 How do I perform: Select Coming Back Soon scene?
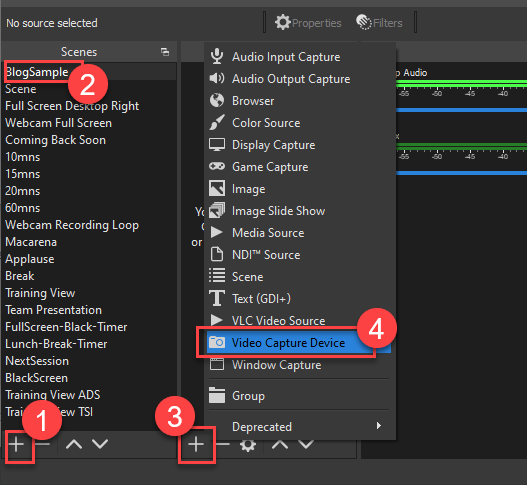point(89,140)
